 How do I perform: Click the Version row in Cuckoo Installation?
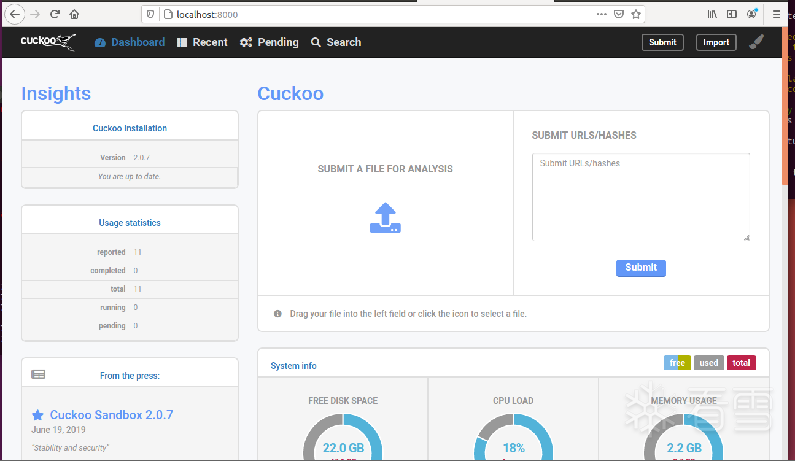pos(130,158)
